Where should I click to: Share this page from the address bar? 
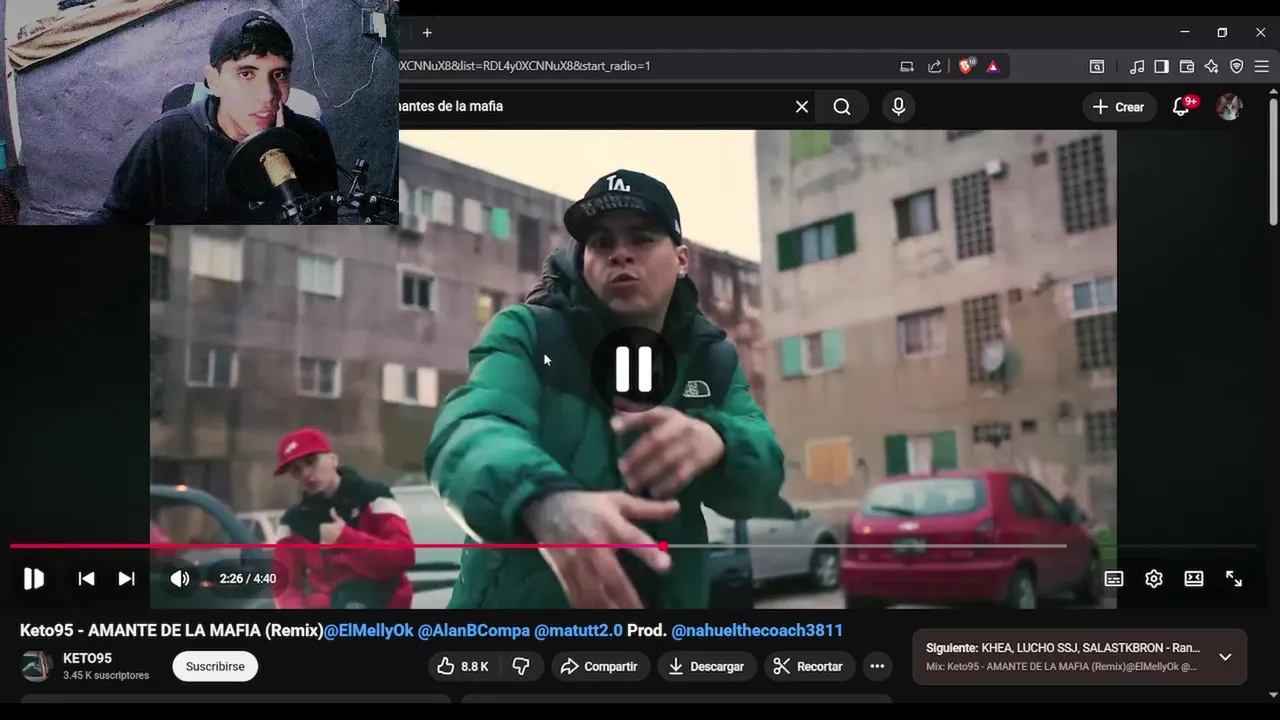click(x=934, y=67)
